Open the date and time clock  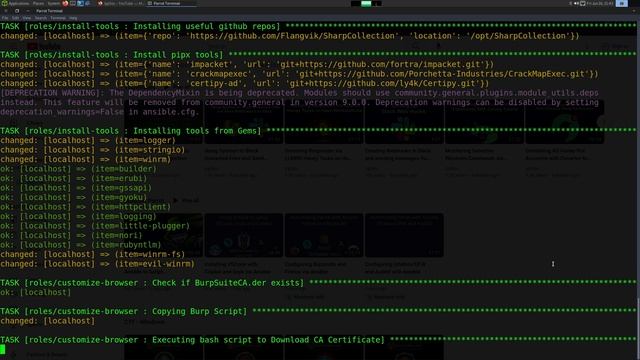[x=600, y=3]
